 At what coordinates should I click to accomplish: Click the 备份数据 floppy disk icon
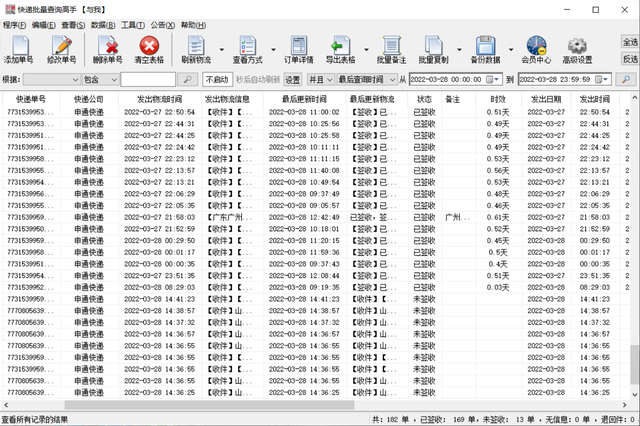tap(485, 49)
